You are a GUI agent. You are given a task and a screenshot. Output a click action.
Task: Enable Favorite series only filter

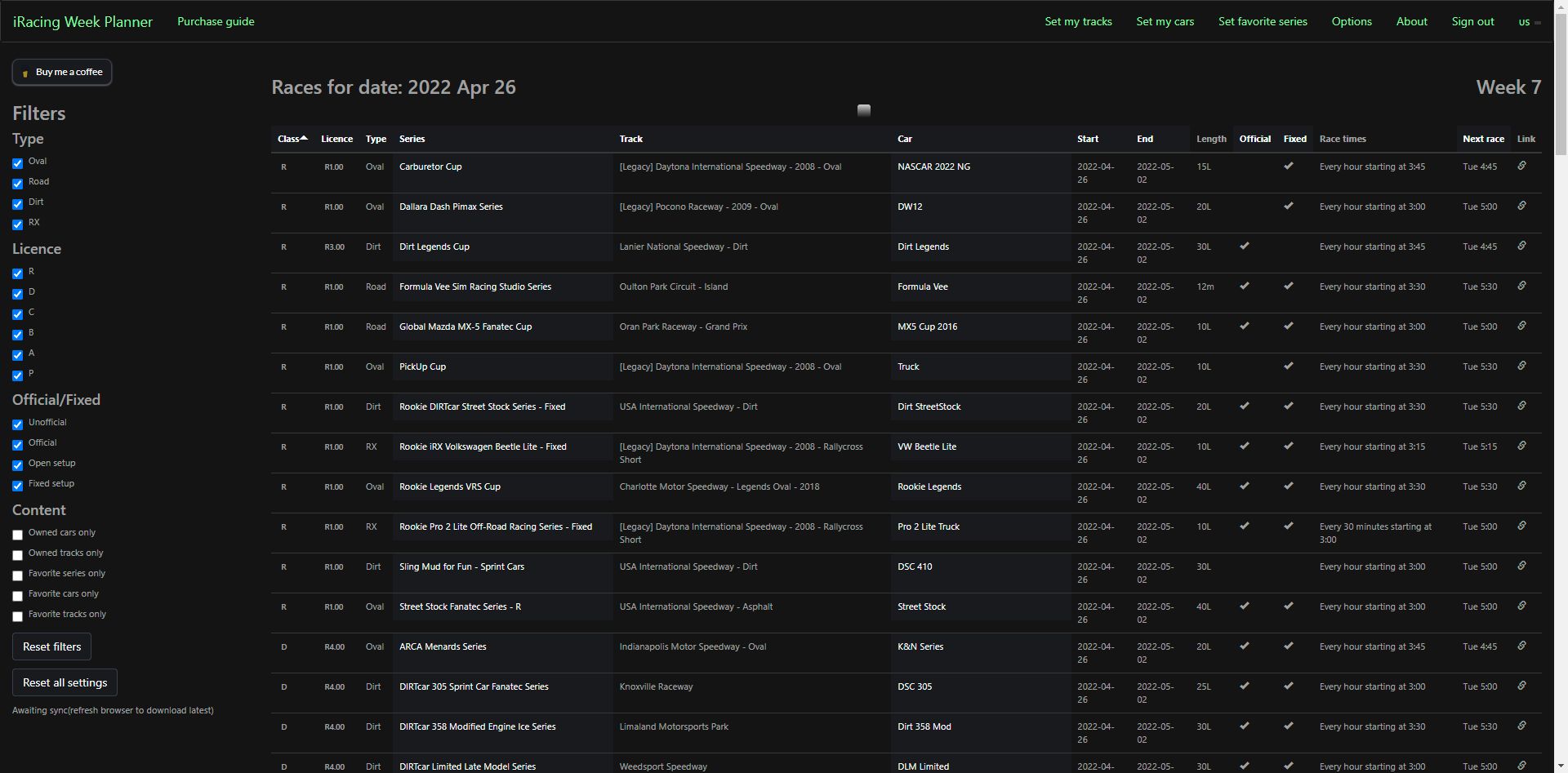pyautogui.click(x=17, y=575)
